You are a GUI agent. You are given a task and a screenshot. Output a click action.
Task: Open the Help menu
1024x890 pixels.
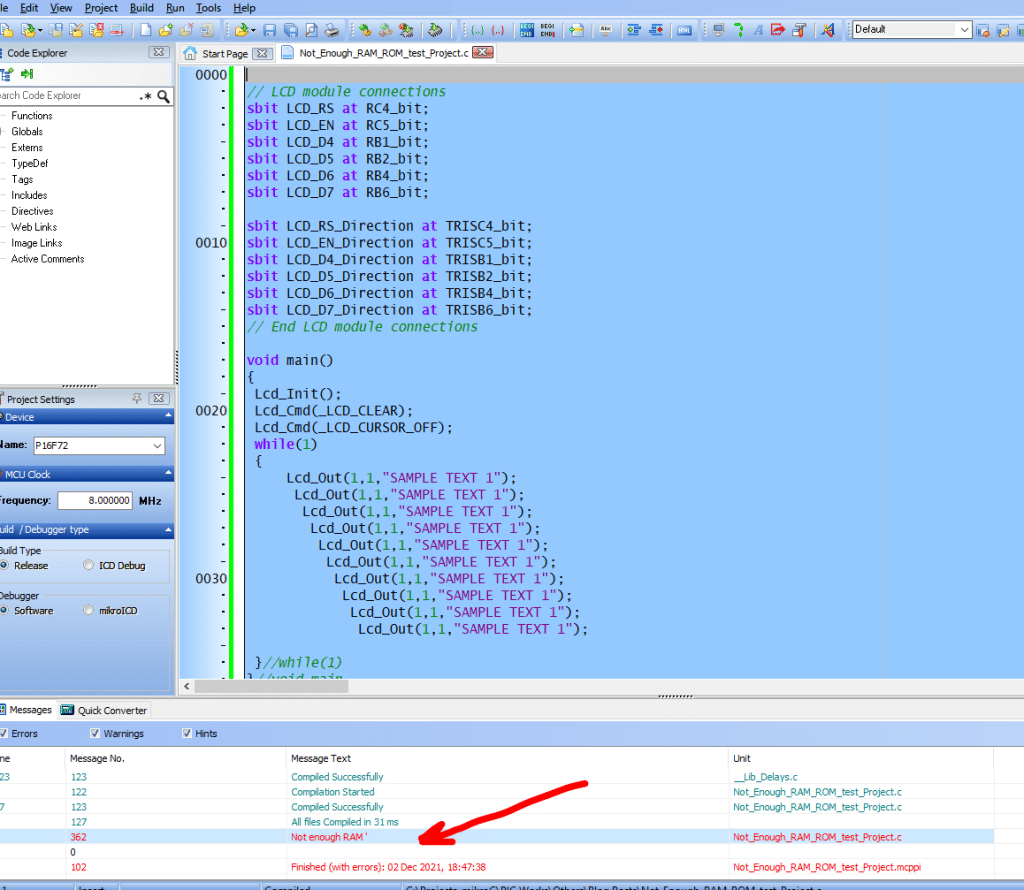[244, 8]
